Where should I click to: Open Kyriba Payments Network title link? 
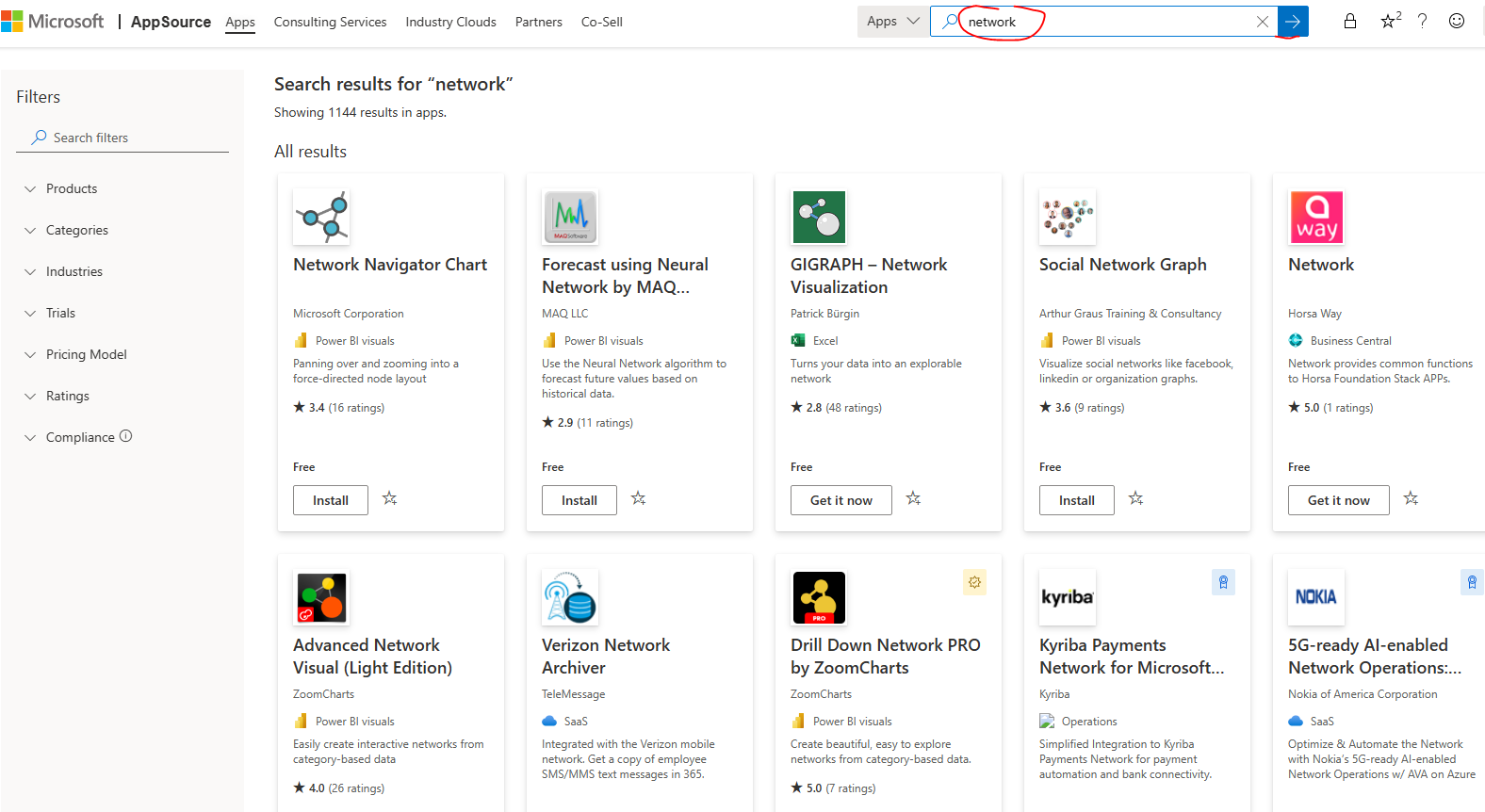tap(1132, 657)
